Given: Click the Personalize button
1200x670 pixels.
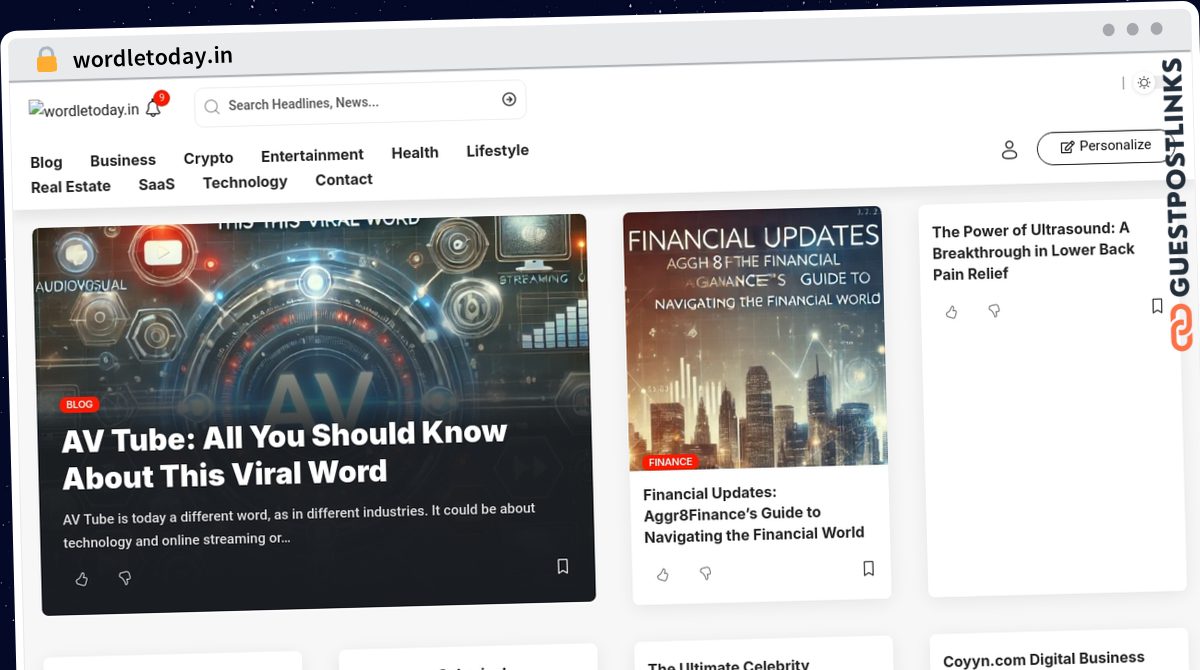Looking at the screenshot, I should [1105, 146].
